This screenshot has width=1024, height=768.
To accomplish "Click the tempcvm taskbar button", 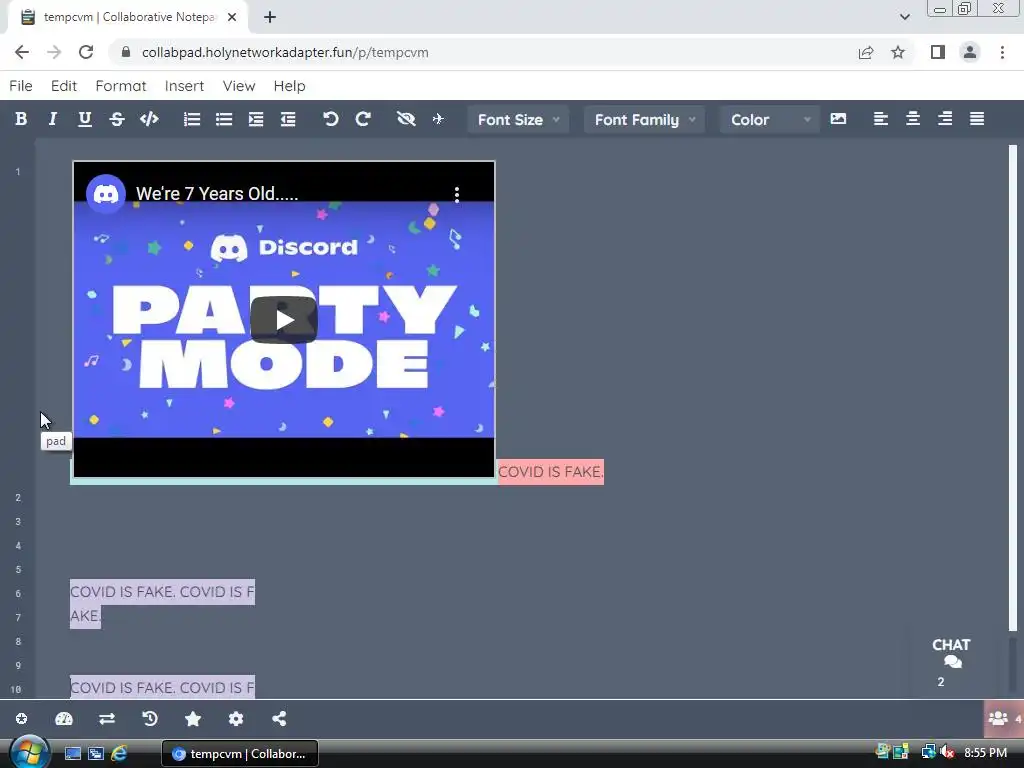I will tap(240, 754).
